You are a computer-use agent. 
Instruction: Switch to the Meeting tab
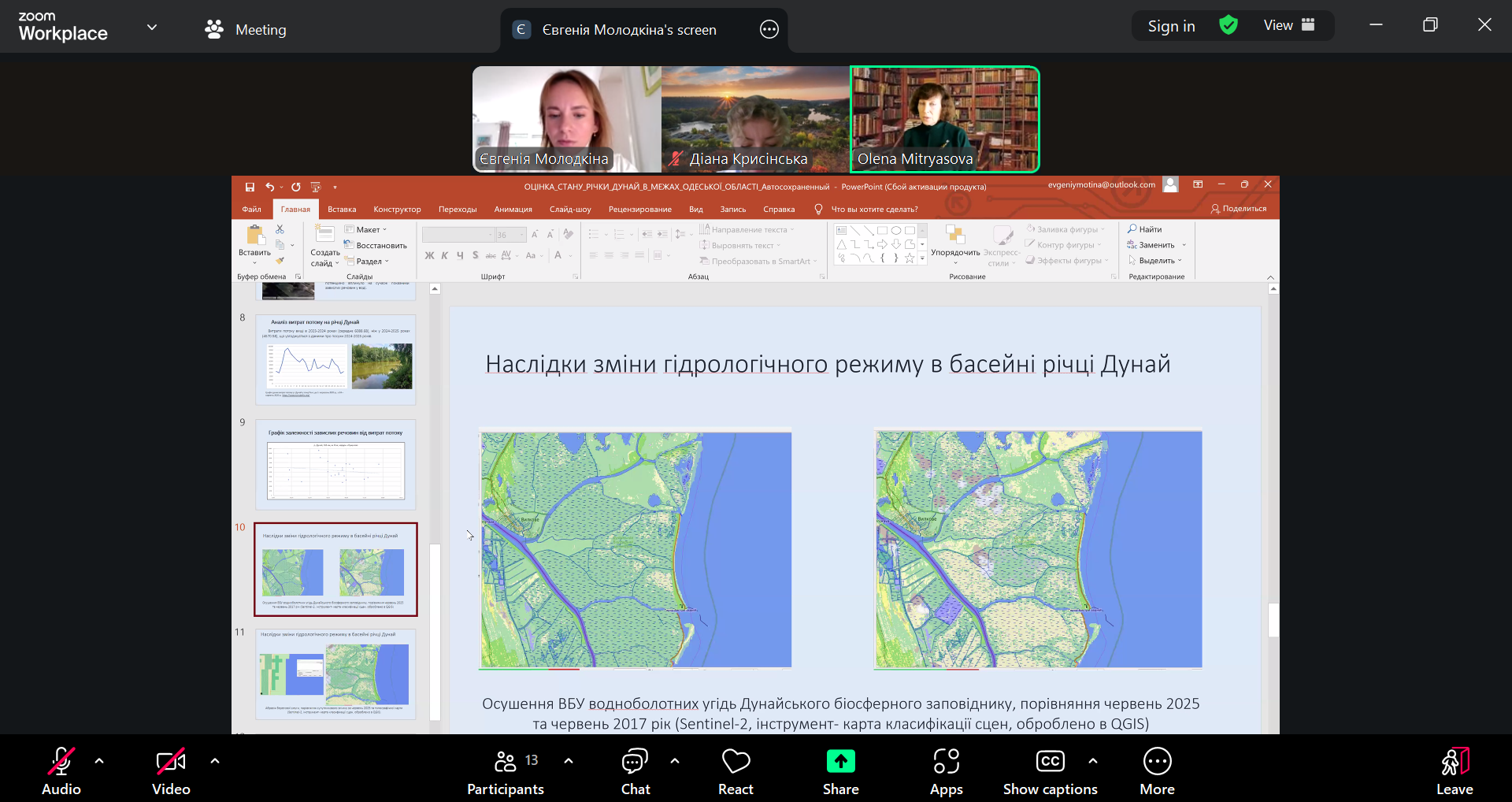(246, 30)
